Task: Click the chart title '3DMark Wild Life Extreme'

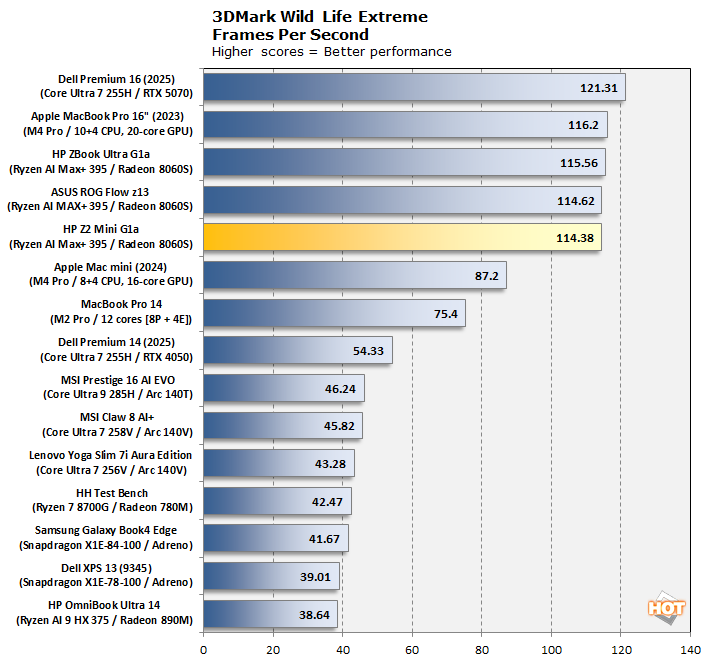Action: (320, 17)
